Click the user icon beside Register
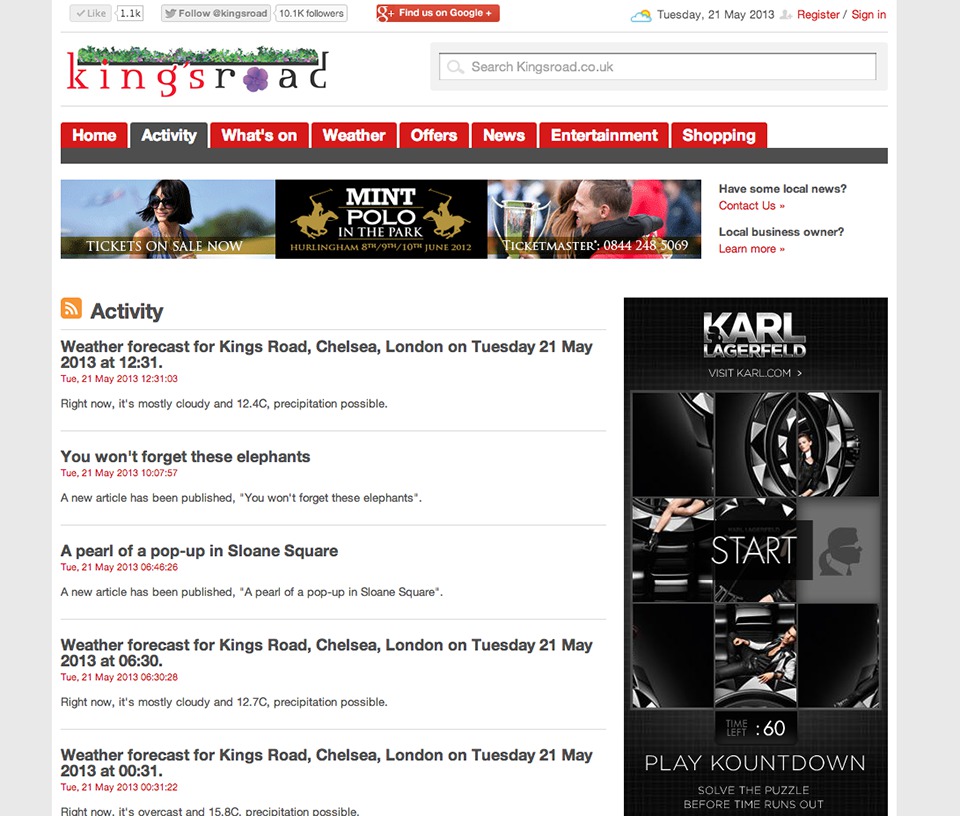Viewport: 960px width, 816px height. pos(786,15)
